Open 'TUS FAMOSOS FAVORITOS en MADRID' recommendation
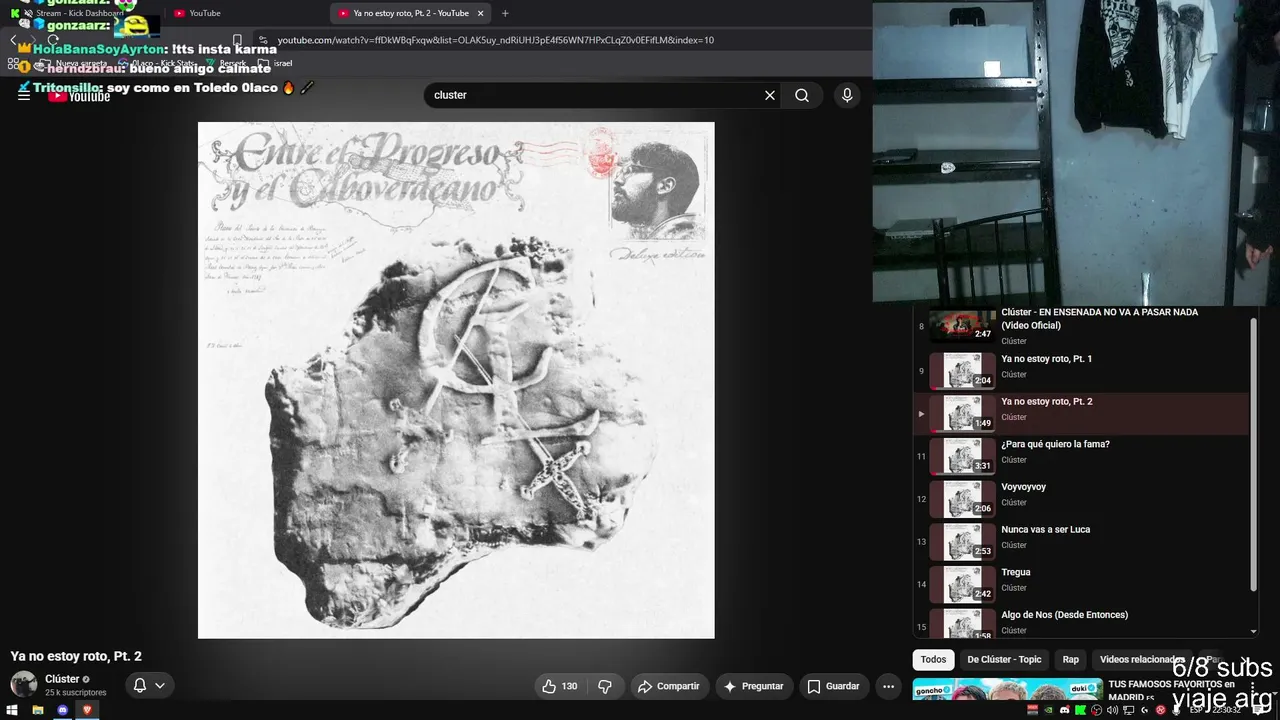 click(x=1172, y=691)
